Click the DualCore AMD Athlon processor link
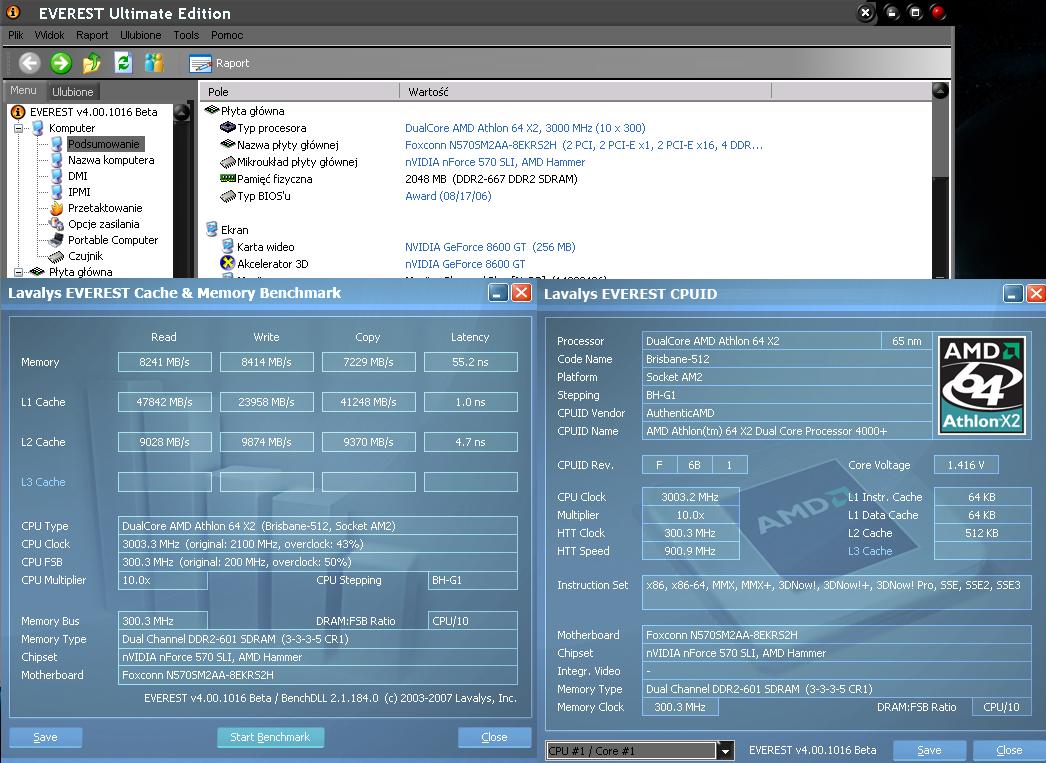Screen dimensions: 1046x763 [525, 128]
